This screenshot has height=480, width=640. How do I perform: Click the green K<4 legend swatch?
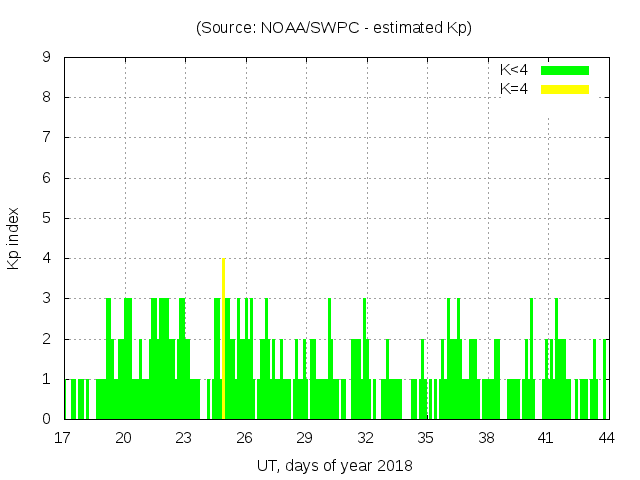[565, 70]
